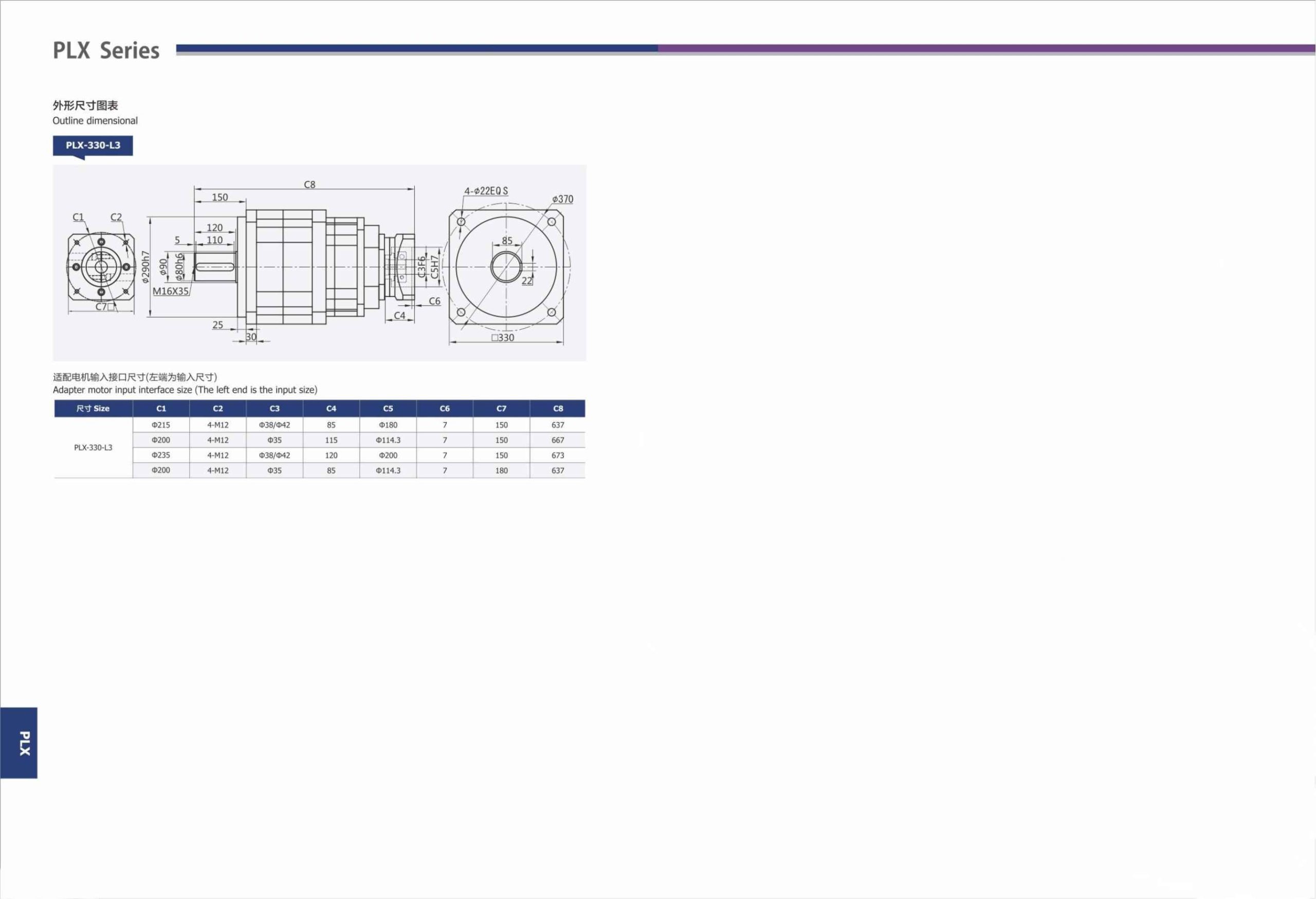The width and height of the screenshot is (1316, 899).
Task: Click the C3 column header in table
Action: 275,408
